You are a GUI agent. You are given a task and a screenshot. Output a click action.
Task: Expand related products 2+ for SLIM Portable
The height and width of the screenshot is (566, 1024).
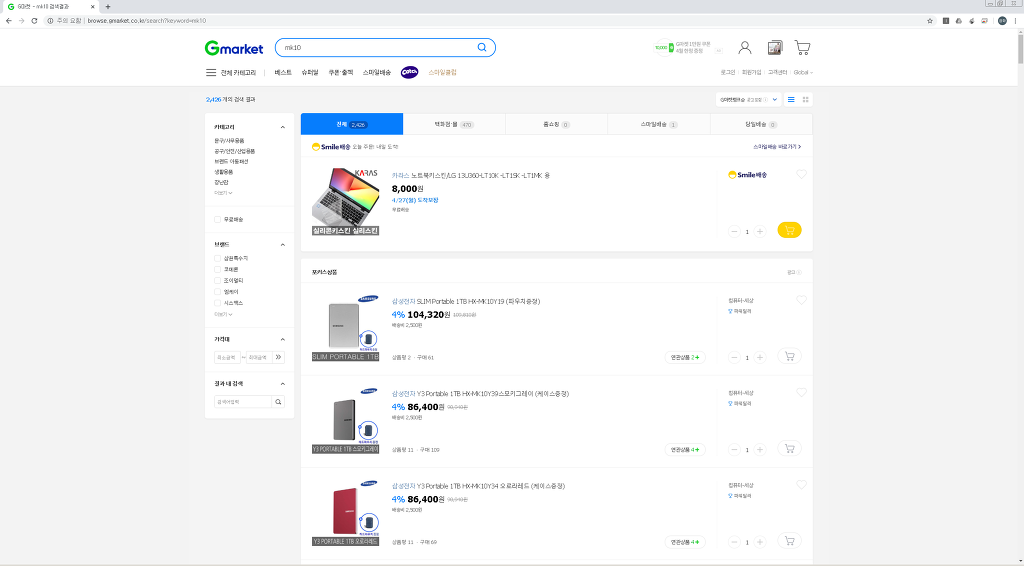(685, 358)
